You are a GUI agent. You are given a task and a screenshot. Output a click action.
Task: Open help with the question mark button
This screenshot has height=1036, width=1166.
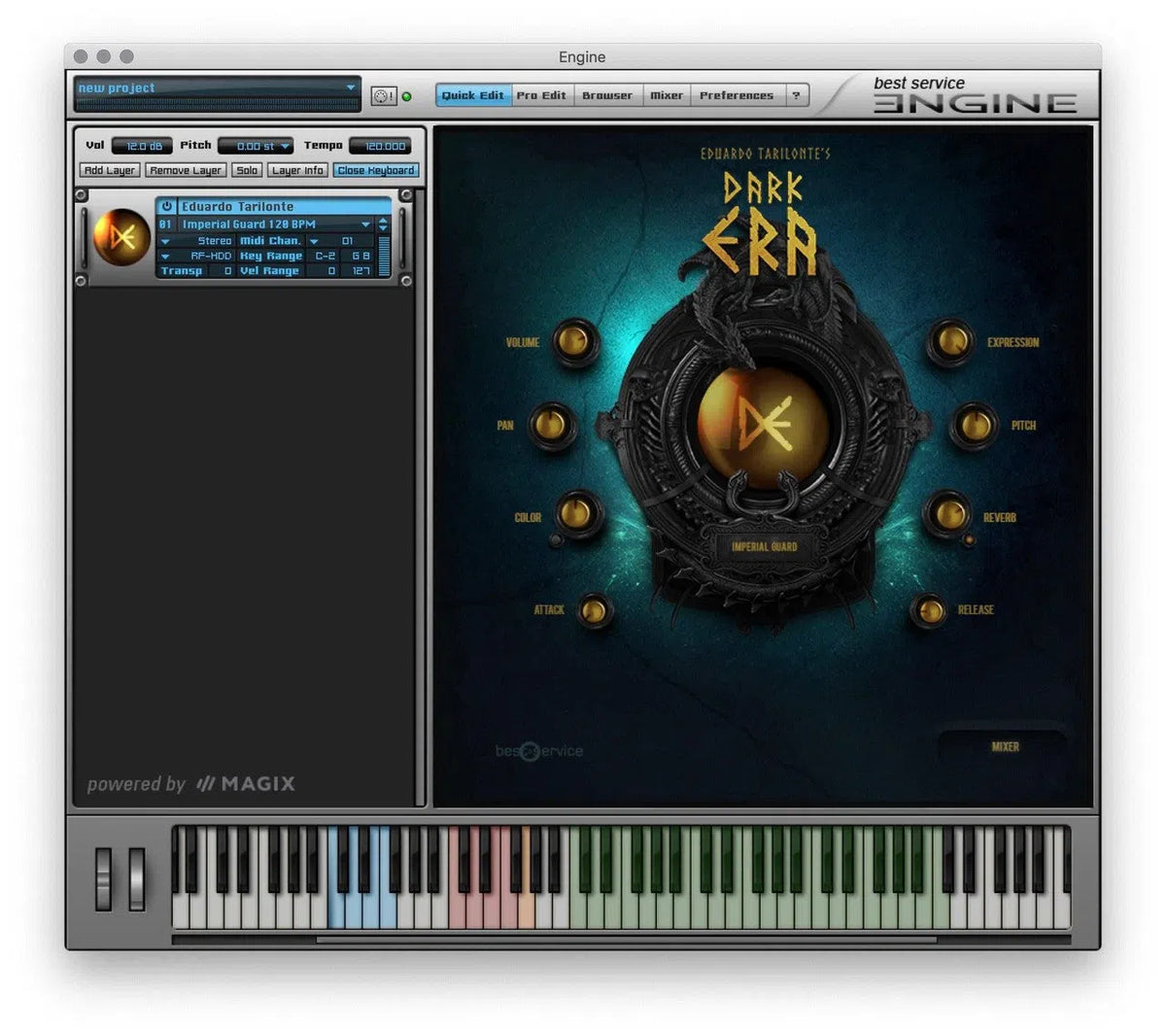tap(796, 95)
